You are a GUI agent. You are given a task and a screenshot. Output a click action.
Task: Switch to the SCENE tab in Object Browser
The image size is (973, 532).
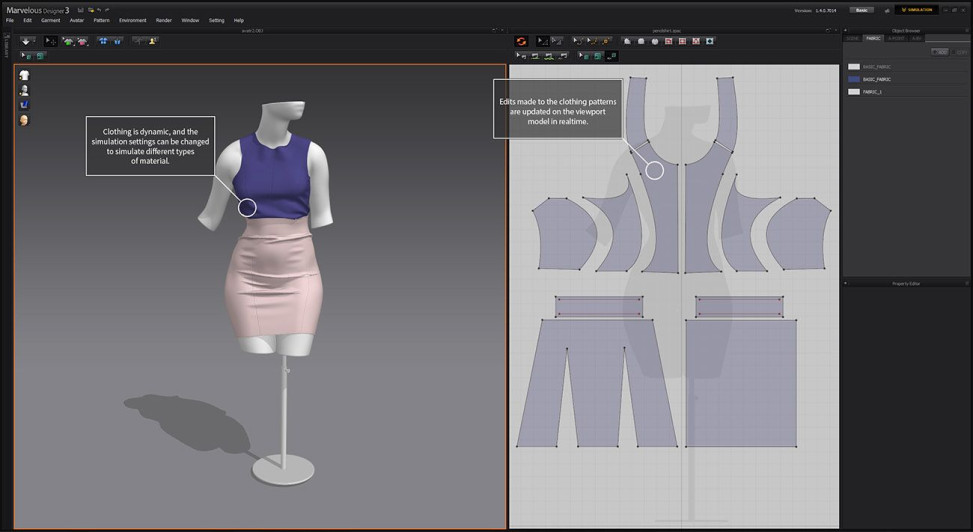click(853, 38)
